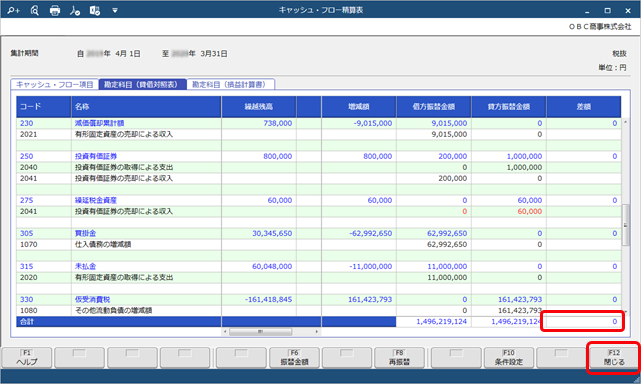This screenshot has height=384, width=641.
Task: Open the 繰延税金資産 account link
Action: tap(96, 200)
